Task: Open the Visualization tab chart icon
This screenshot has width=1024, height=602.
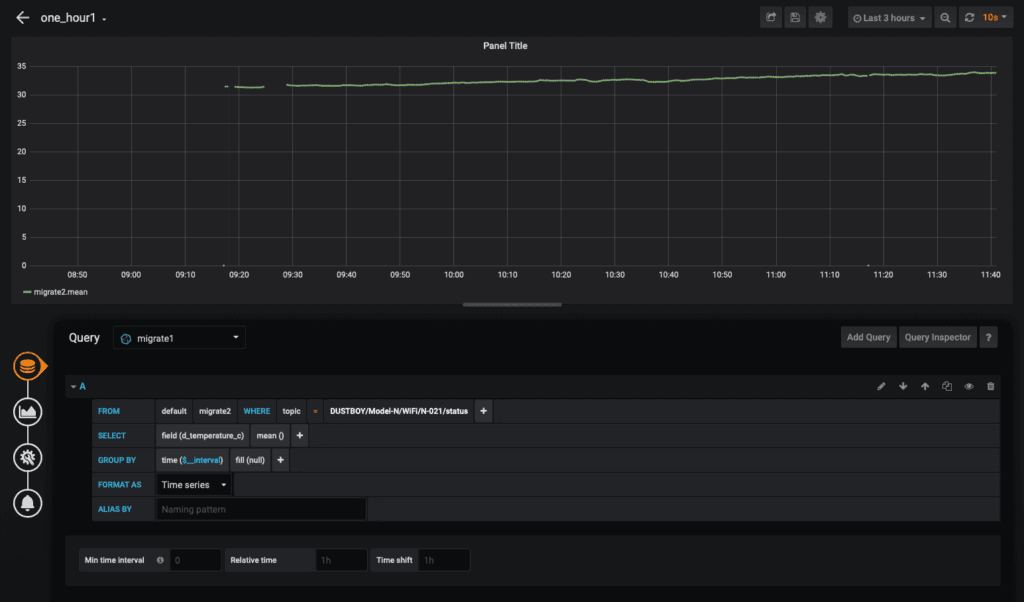Action: click(27, 412)
